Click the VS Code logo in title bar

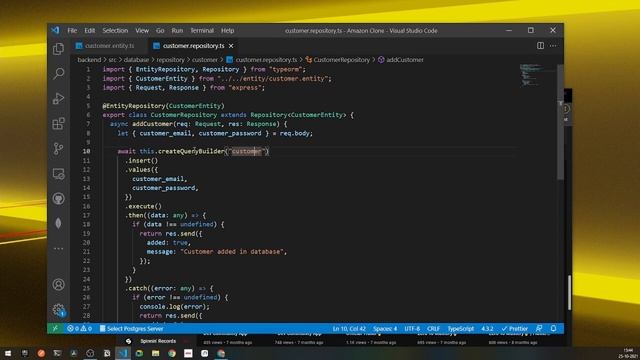tap(55, 30)
